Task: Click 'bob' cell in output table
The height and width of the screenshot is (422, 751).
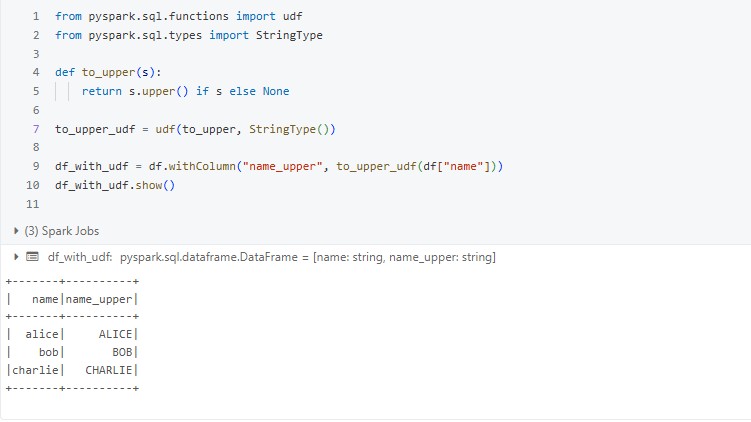Action: click(48, 352)
